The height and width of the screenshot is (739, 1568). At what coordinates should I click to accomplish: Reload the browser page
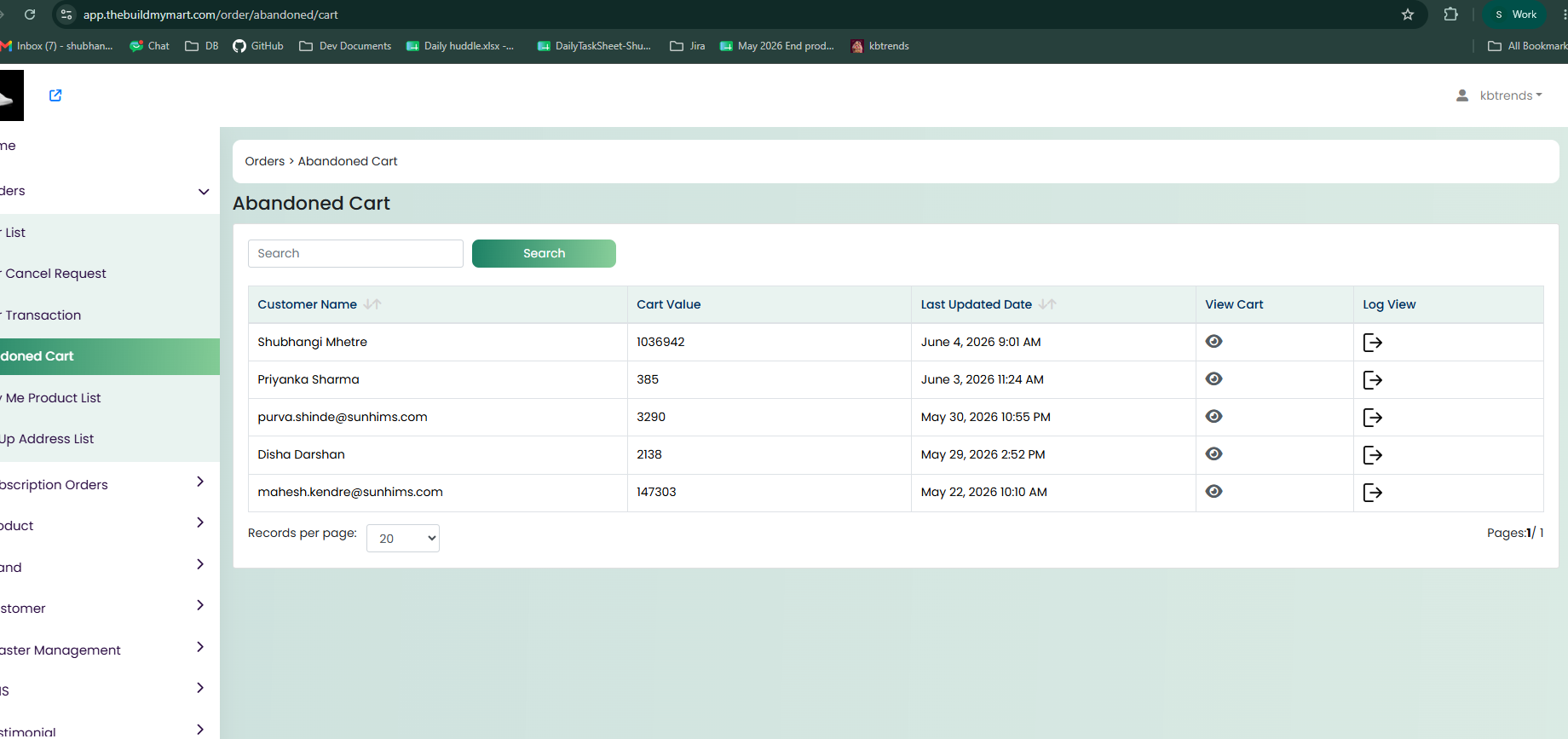click(30, 14)
